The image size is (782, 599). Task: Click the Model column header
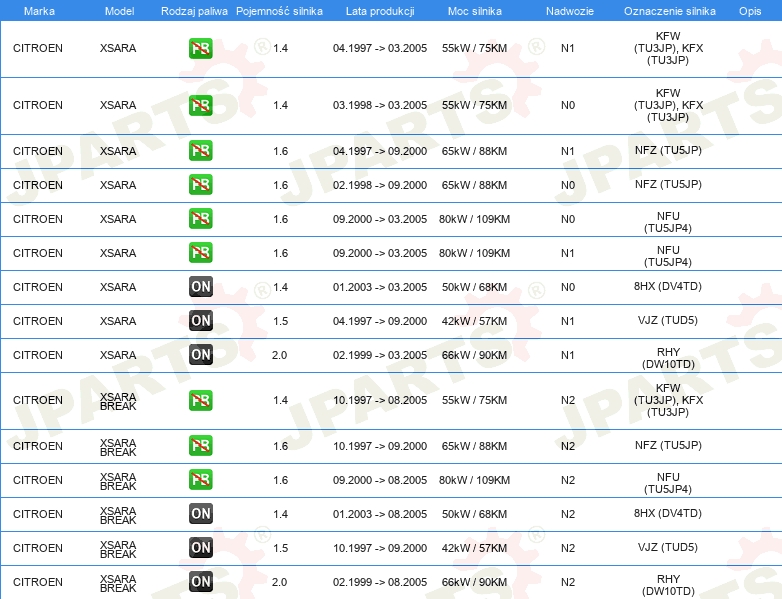point(119,11)
